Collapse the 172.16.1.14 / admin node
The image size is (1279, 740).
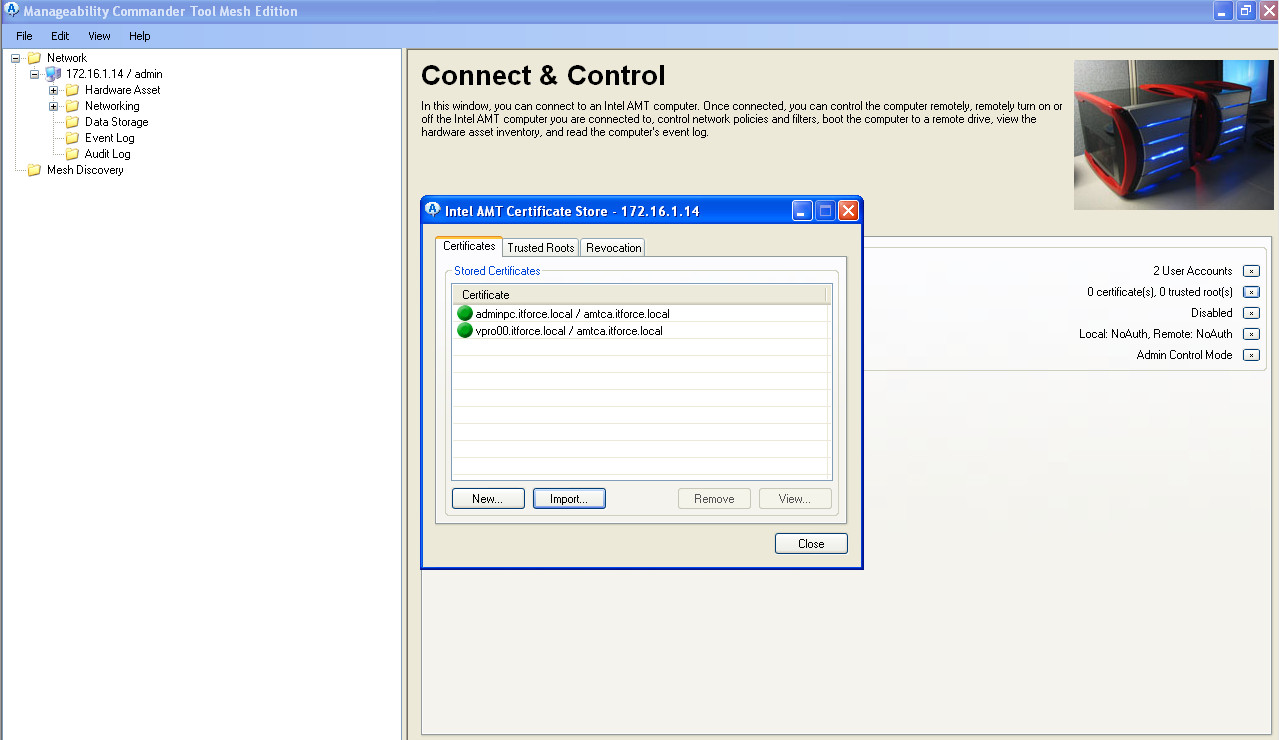[x=35, y=74]
